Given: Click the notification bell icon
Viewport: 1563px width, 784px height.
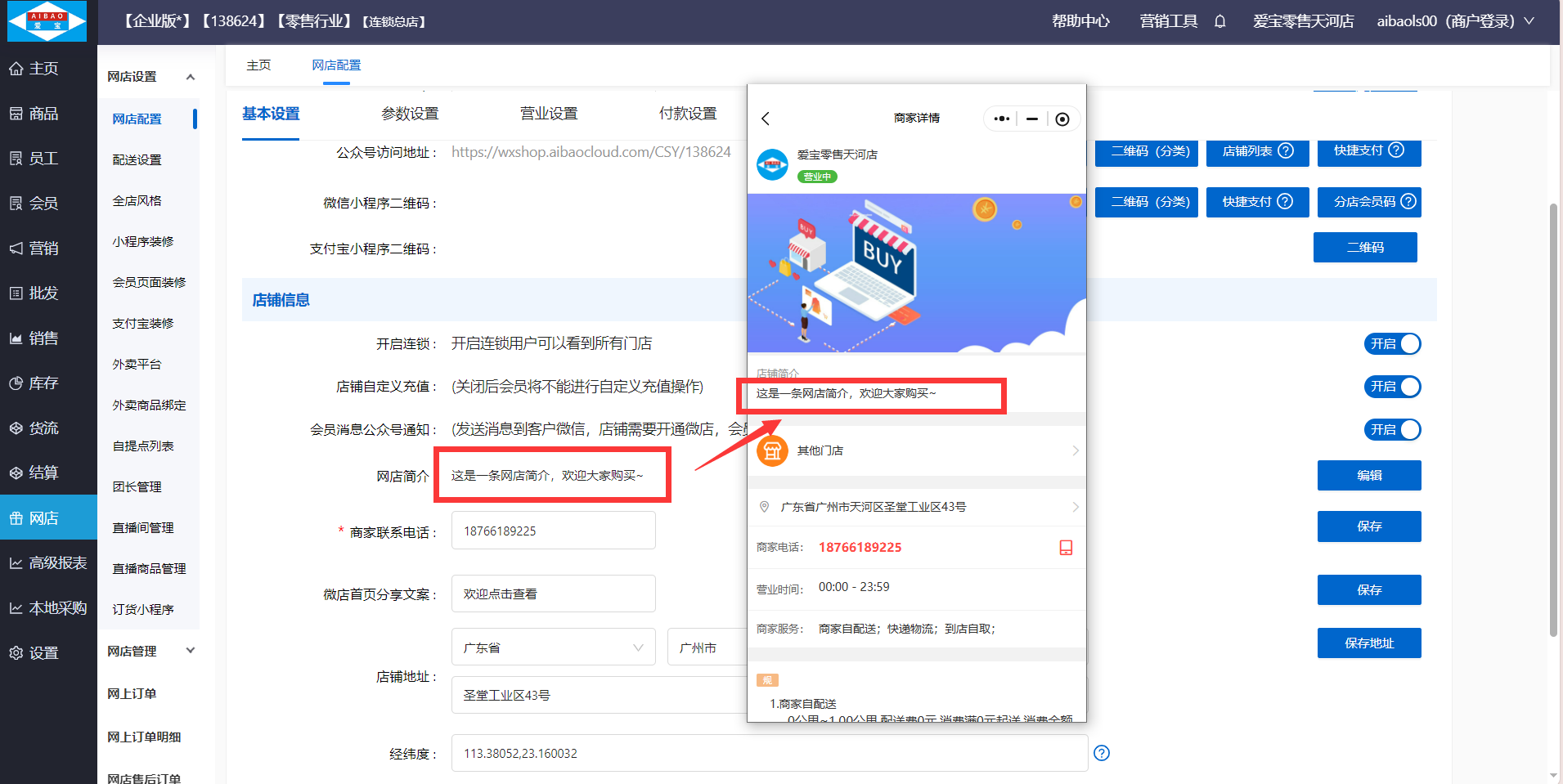Looking at the screenshot, I should coord(1219,21).
